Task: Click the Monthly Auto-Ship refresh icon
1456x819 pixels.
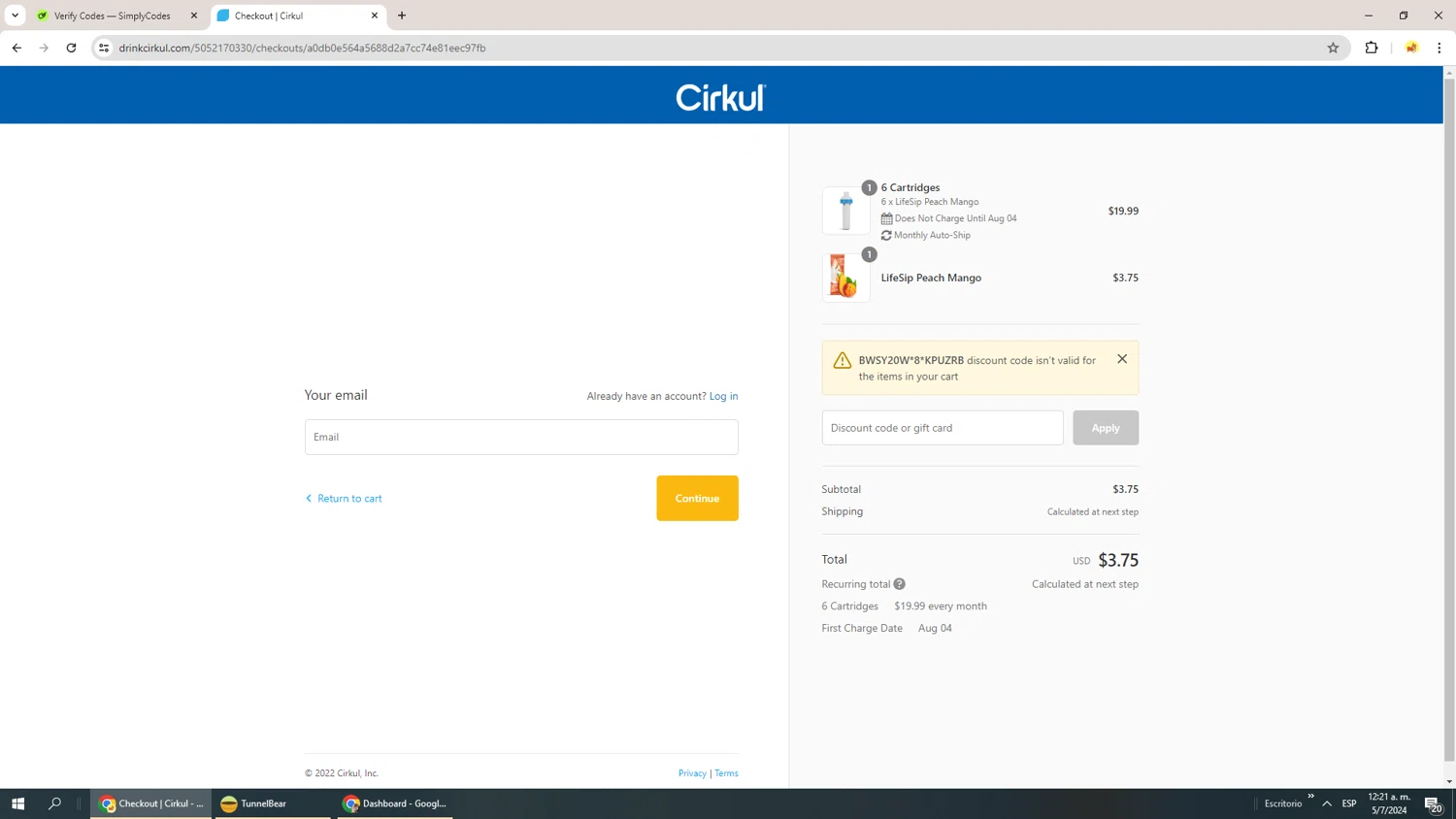Action: tap(886, 236)
